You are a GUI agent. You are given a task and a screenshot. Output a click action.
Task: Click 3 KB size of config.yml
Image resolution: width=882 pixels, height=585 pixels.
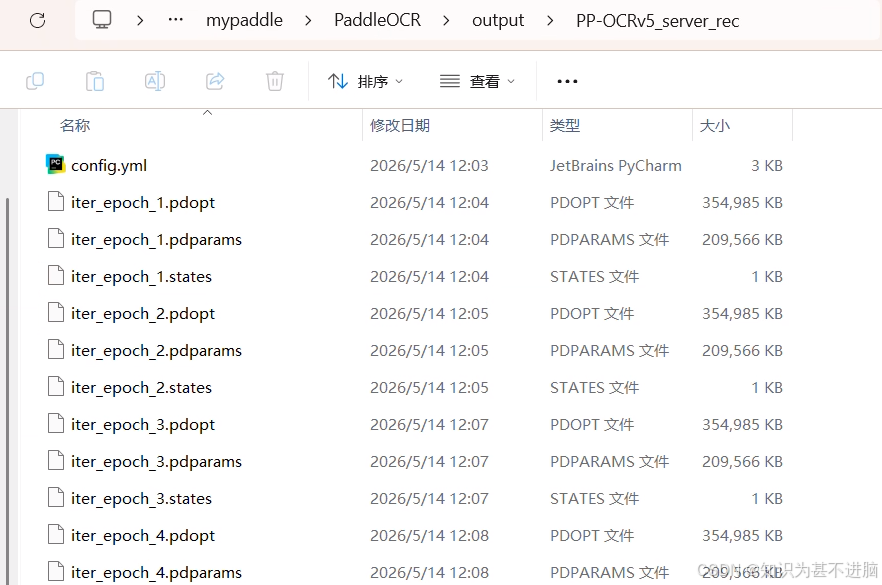pos(767,165)
